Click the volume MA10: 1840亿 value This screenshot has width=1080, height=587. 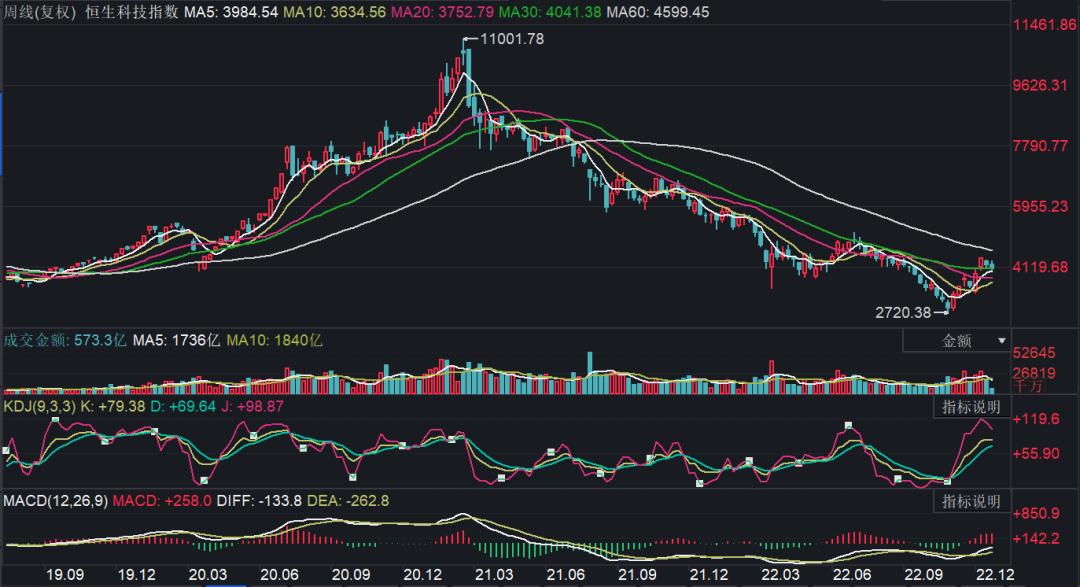[274, 340]
